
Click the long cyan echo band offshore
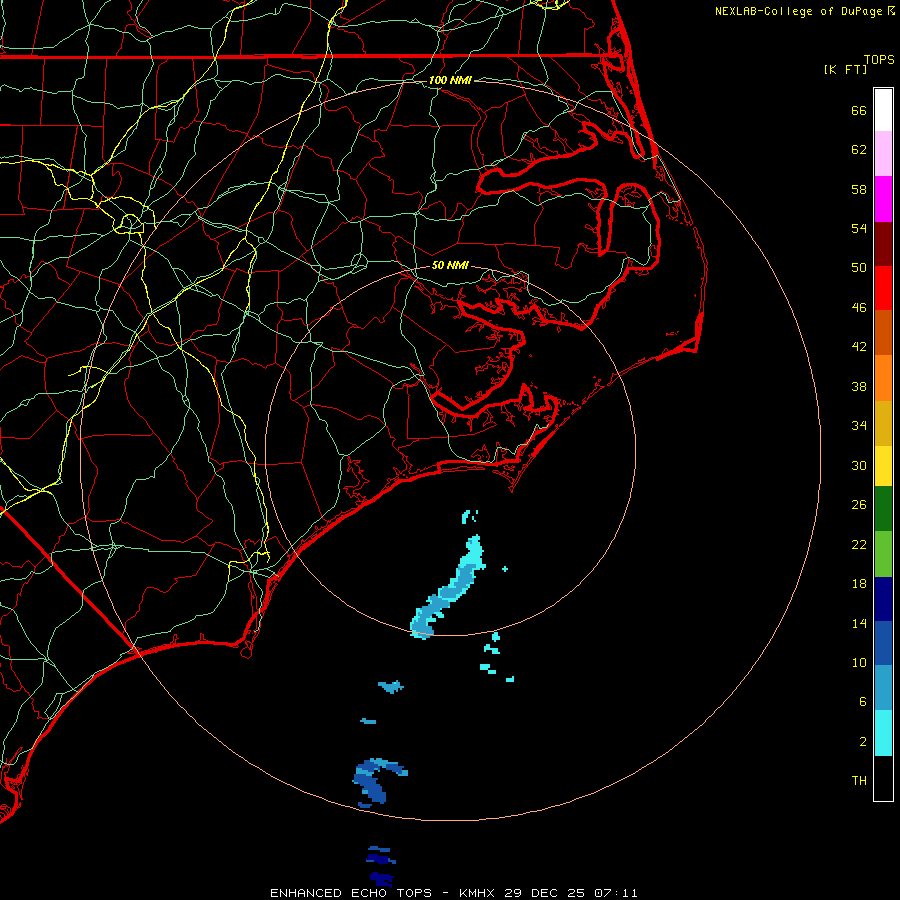[x=451, y=588]
